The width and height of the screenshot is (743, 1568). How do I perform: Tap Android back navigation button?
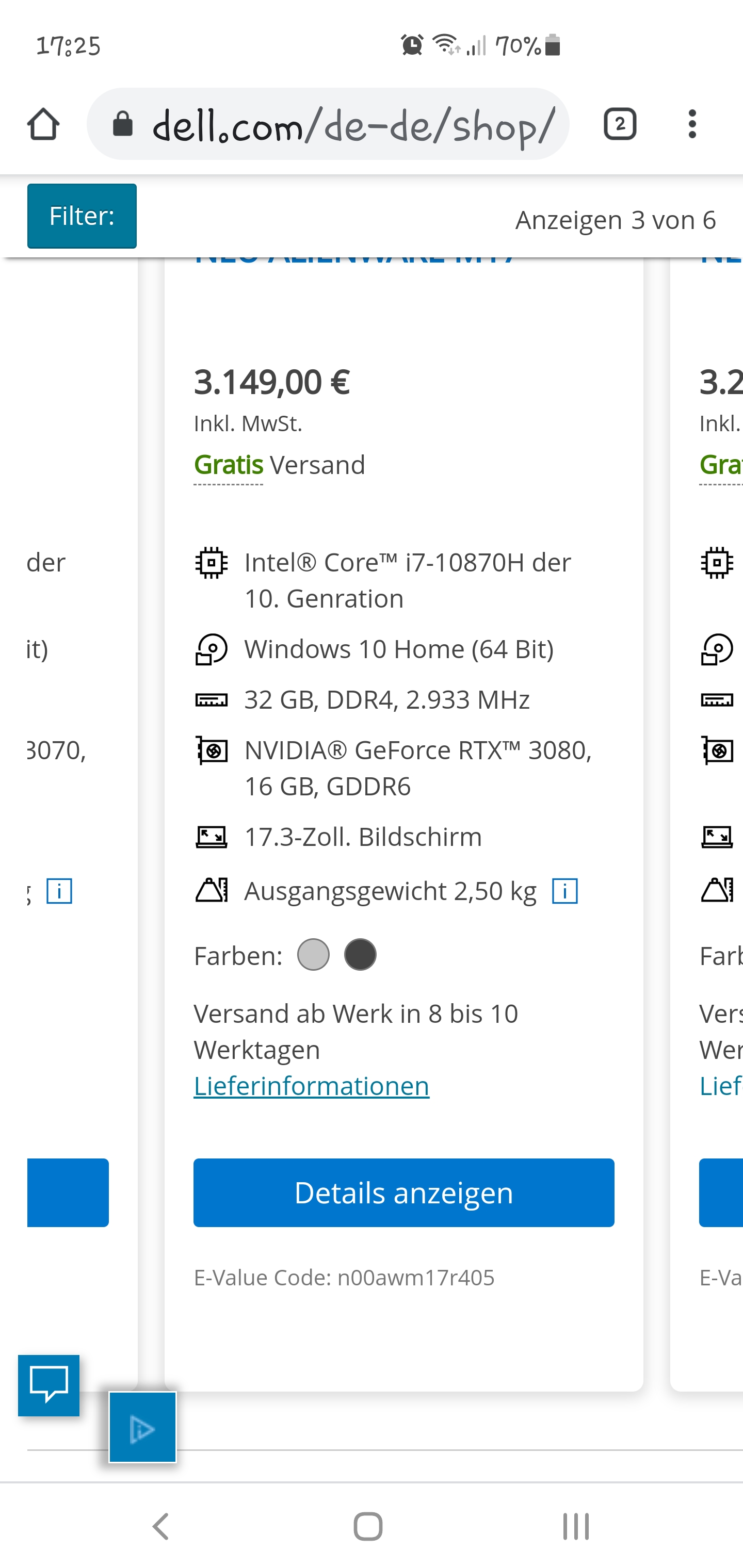point(160,1527)
